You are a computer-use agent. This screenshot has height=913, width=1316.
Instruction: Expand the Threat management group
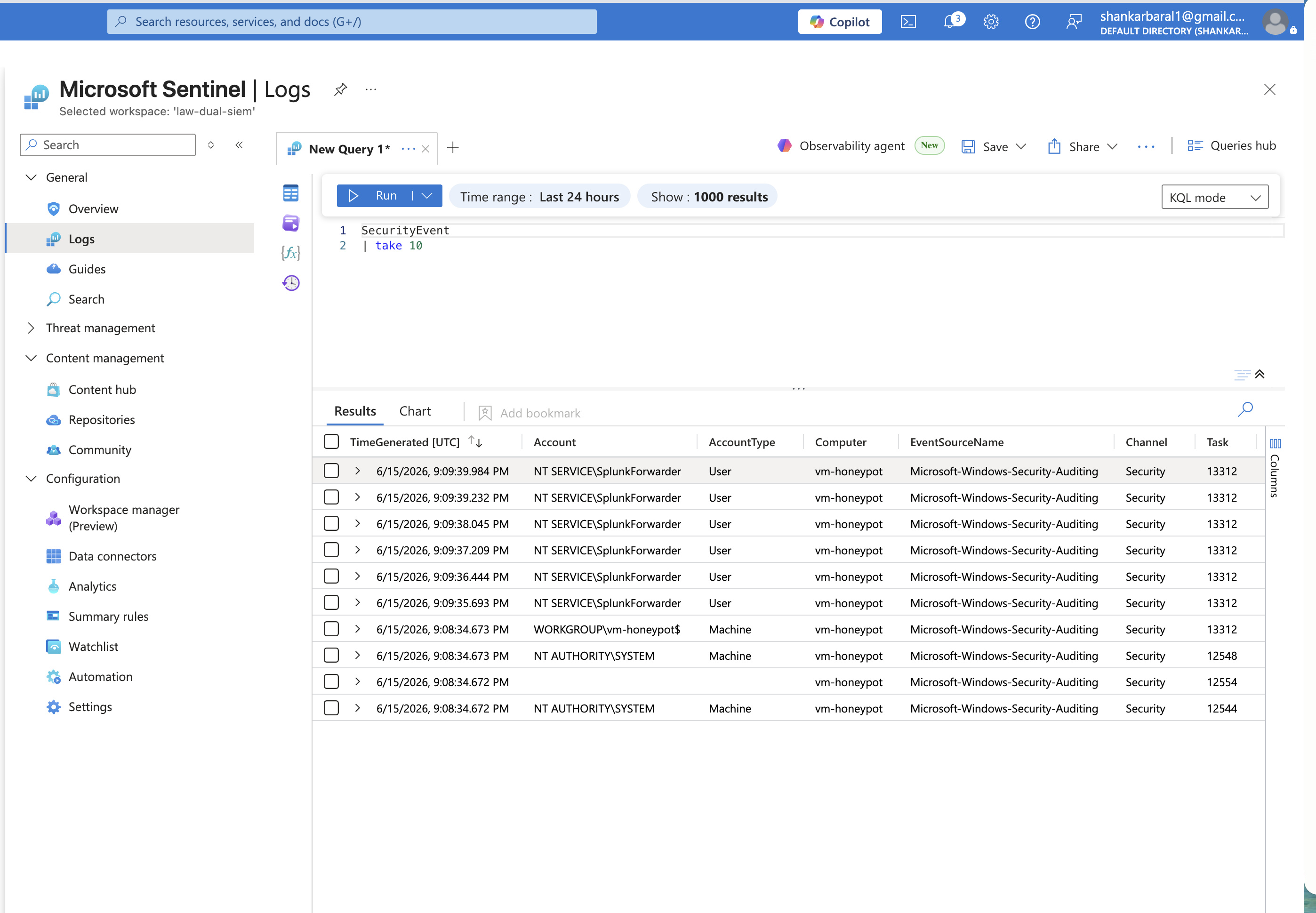(31, 328)
